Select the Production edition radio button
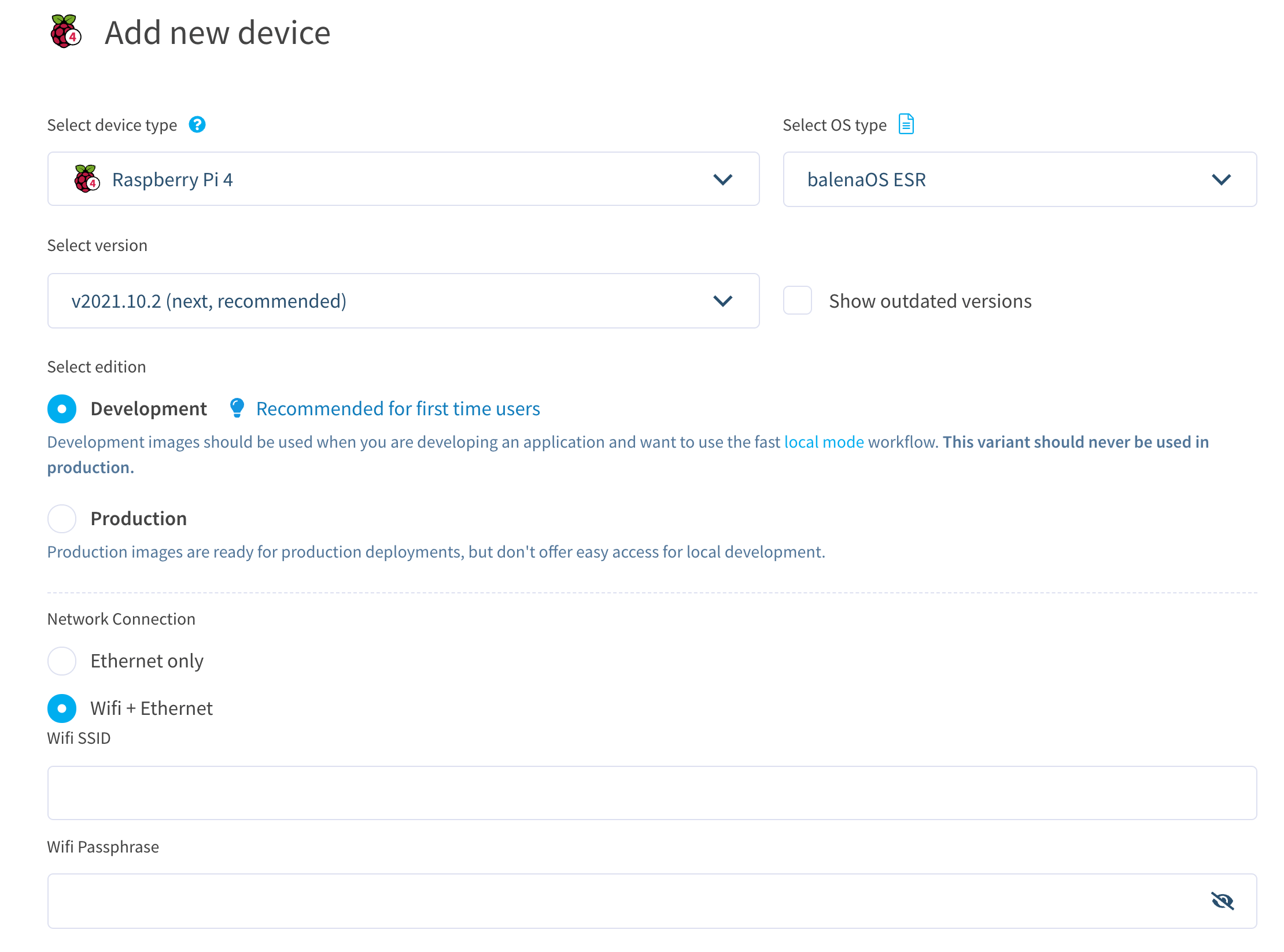This screenshot has width=1284, height=952. (62, 518)
